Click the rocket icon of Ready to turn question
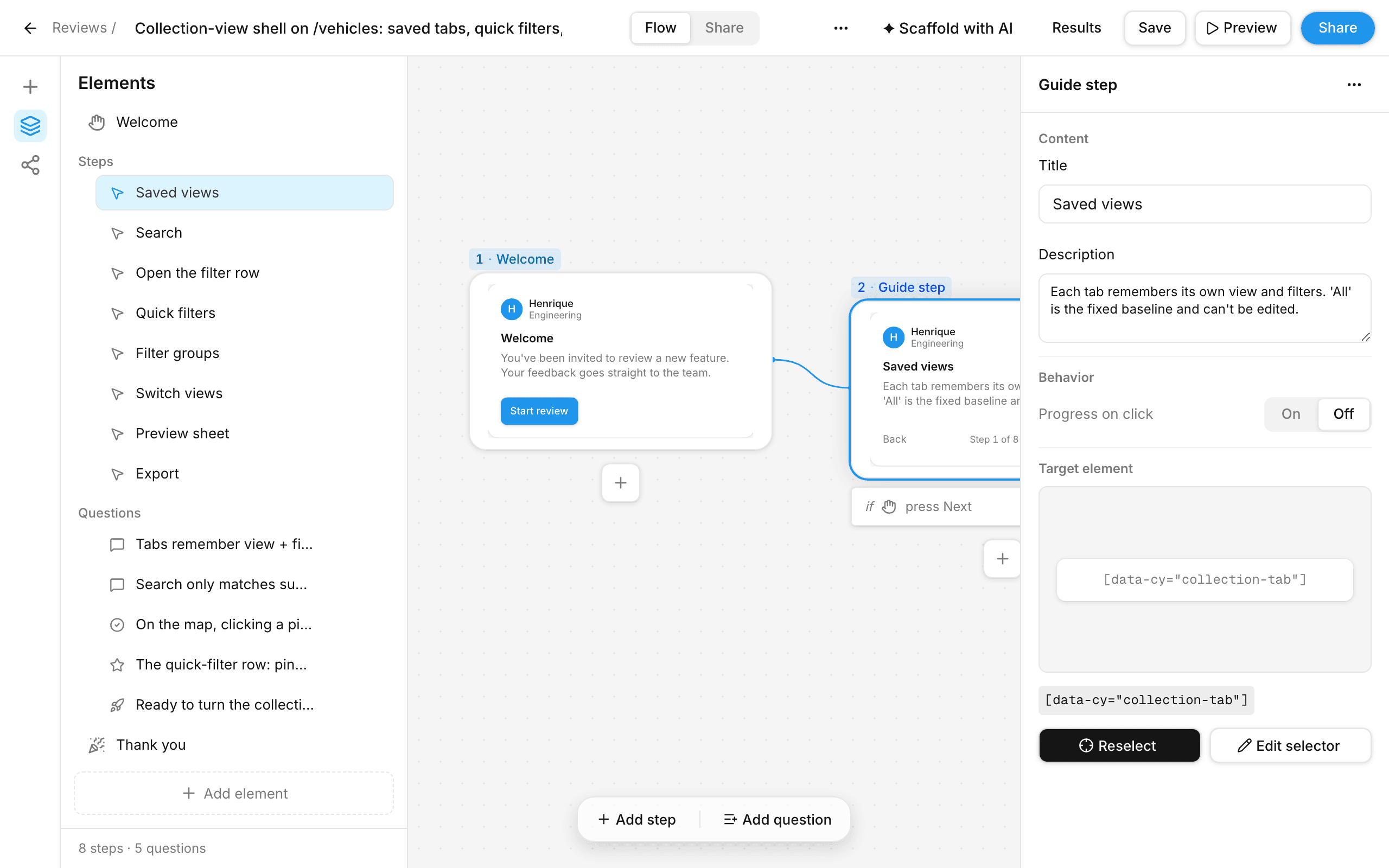The image size is (1389, 868). [117, 705]
